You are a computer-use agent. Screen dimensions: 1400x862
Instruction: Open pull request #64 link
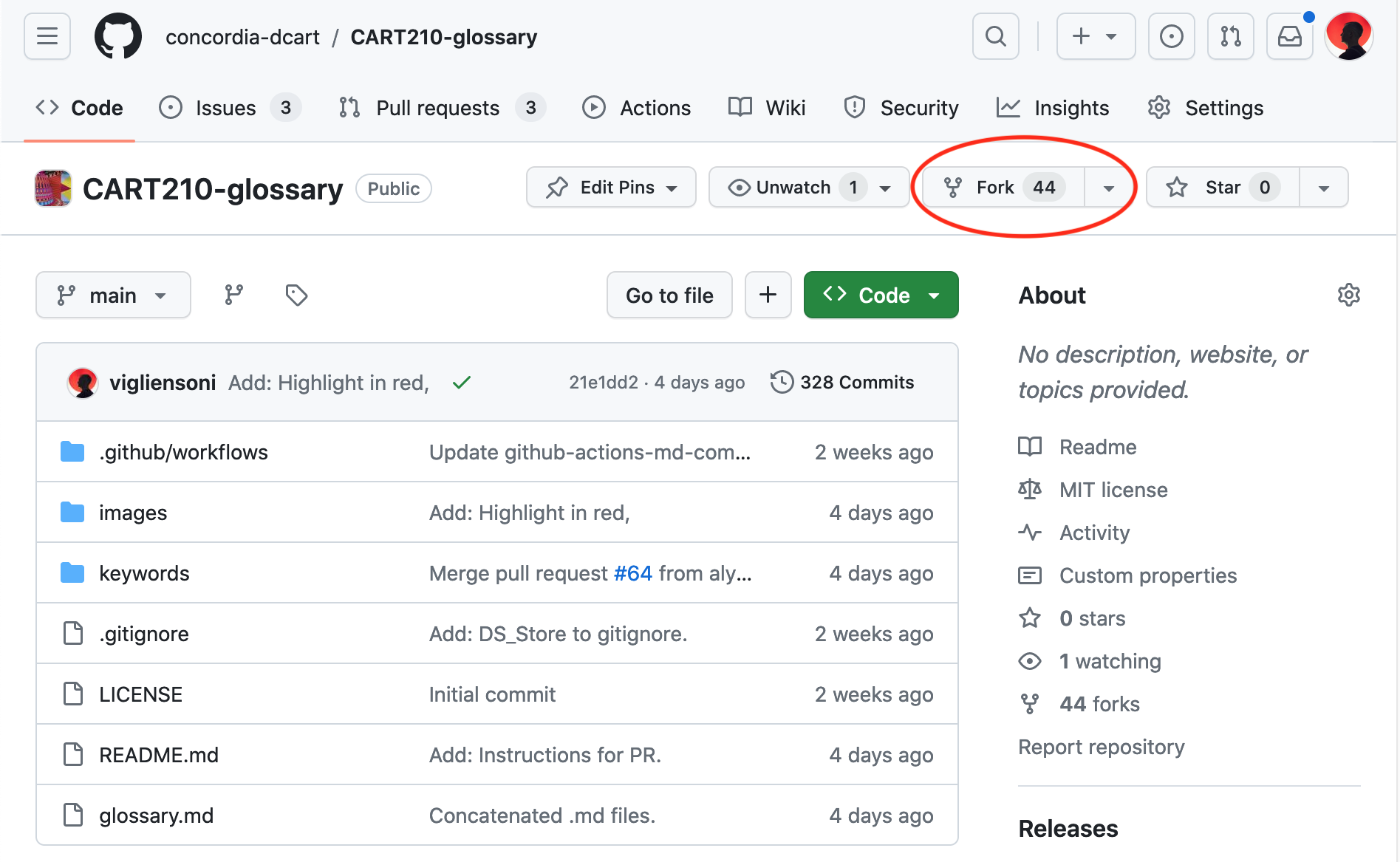633,573
